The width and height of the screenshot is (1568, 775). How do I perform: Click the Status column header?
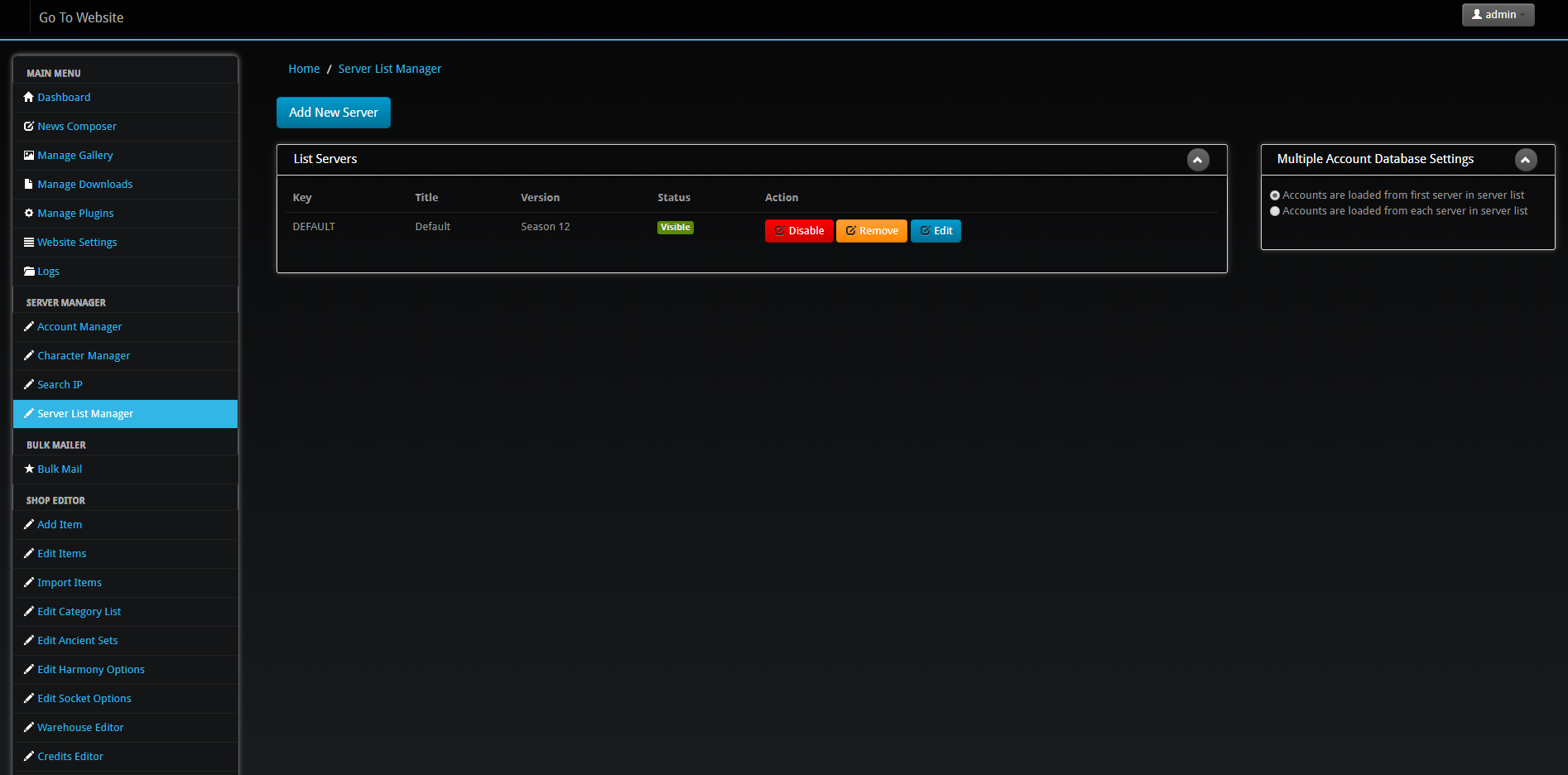click(674, 198)
